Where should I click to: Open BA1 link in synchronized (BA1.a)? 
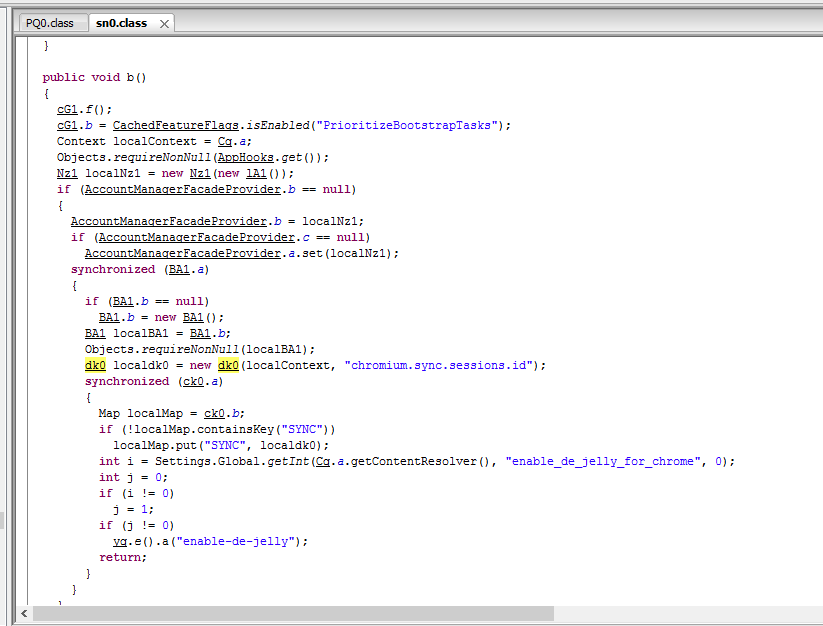(179, 270)
